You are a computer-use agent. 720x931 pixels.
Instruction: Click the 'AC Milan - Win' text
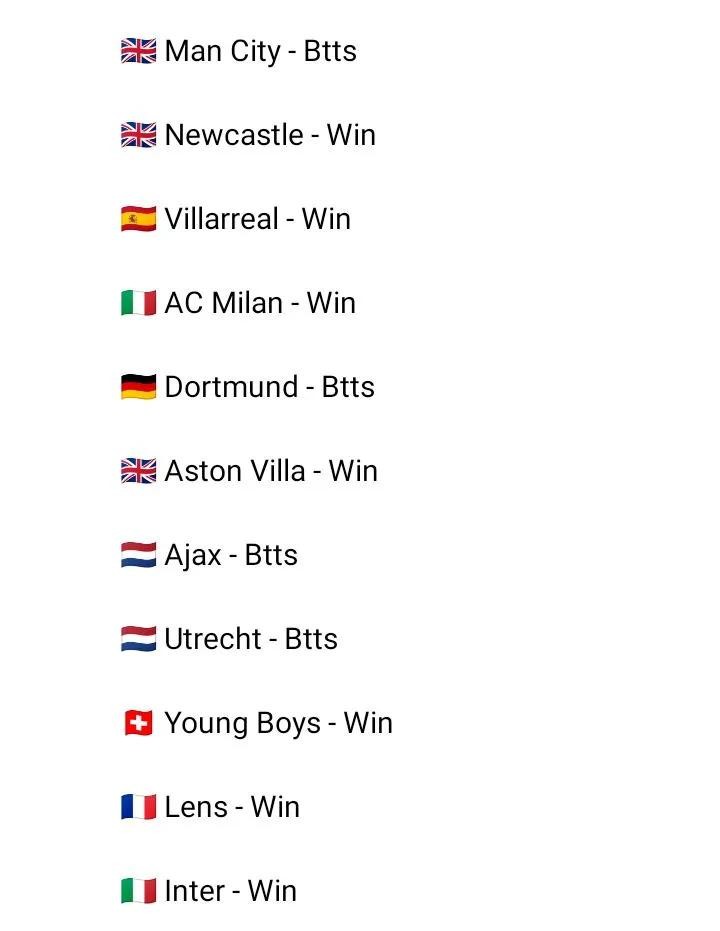(260, 303)
